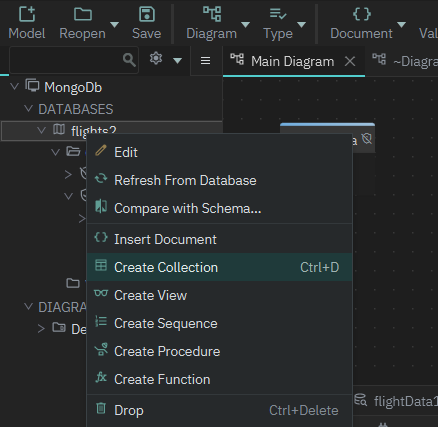Choose Create Sequence menu entry
This screenshot has height=427, width=438.
(x=219, y=323)
